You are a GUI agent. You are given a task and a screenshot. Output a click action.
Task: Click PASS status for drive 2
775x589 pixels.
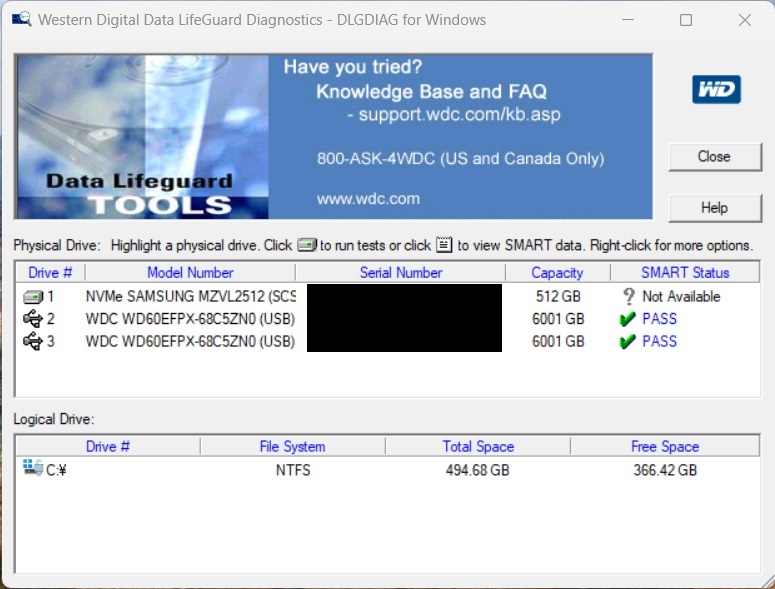pos(659,319)
